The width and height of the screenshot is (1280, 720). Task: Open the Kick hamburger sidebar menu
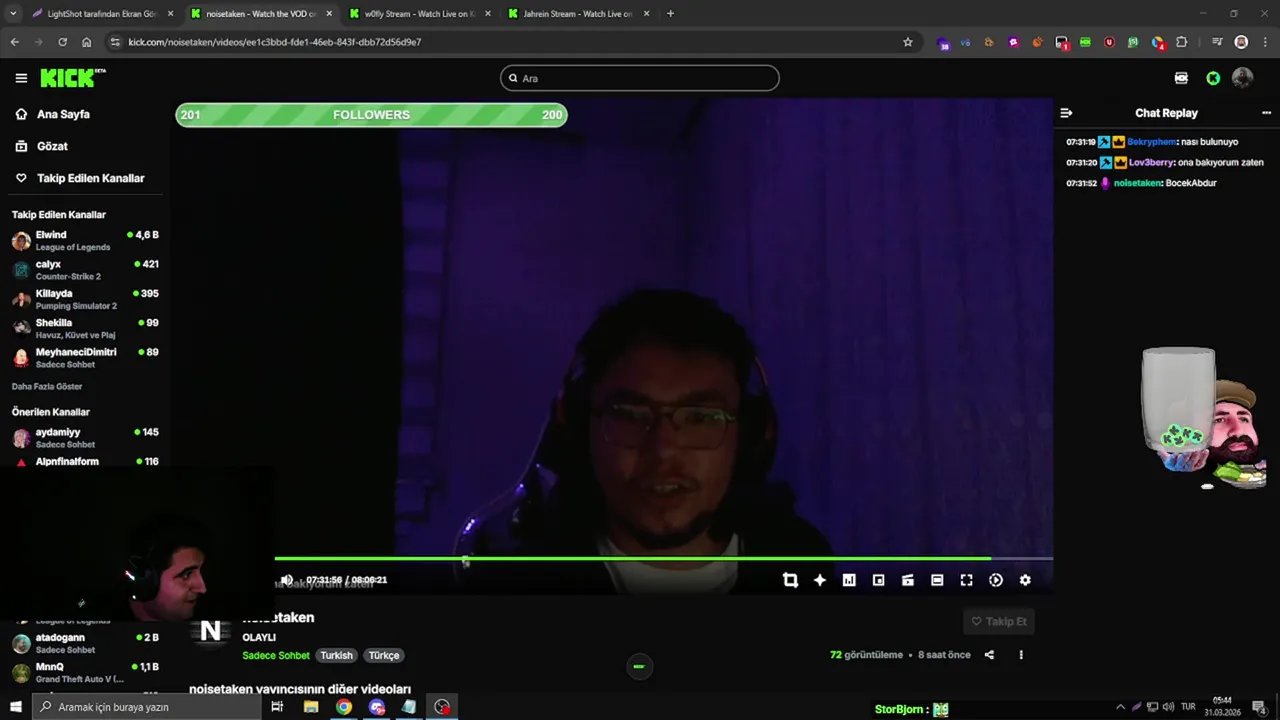click(21, 78)
